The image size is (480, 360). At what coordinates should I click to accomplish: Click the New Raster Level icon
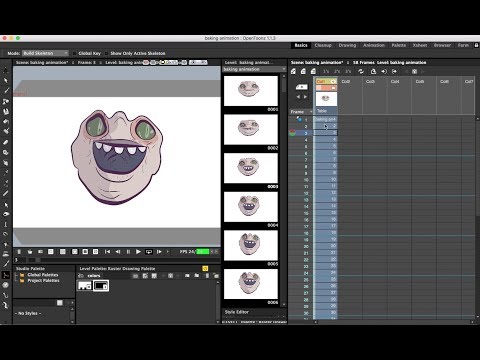313,71
